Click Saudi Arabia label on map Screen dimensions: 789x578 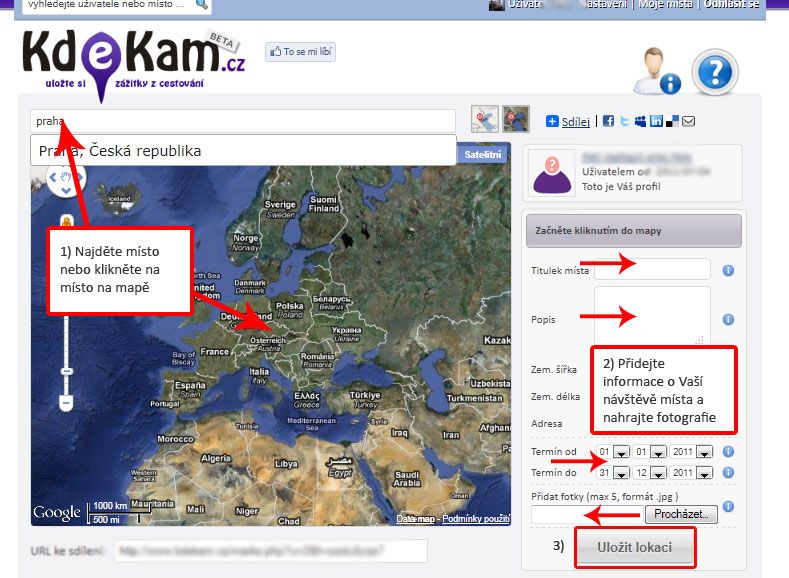(x=407, y=479)
